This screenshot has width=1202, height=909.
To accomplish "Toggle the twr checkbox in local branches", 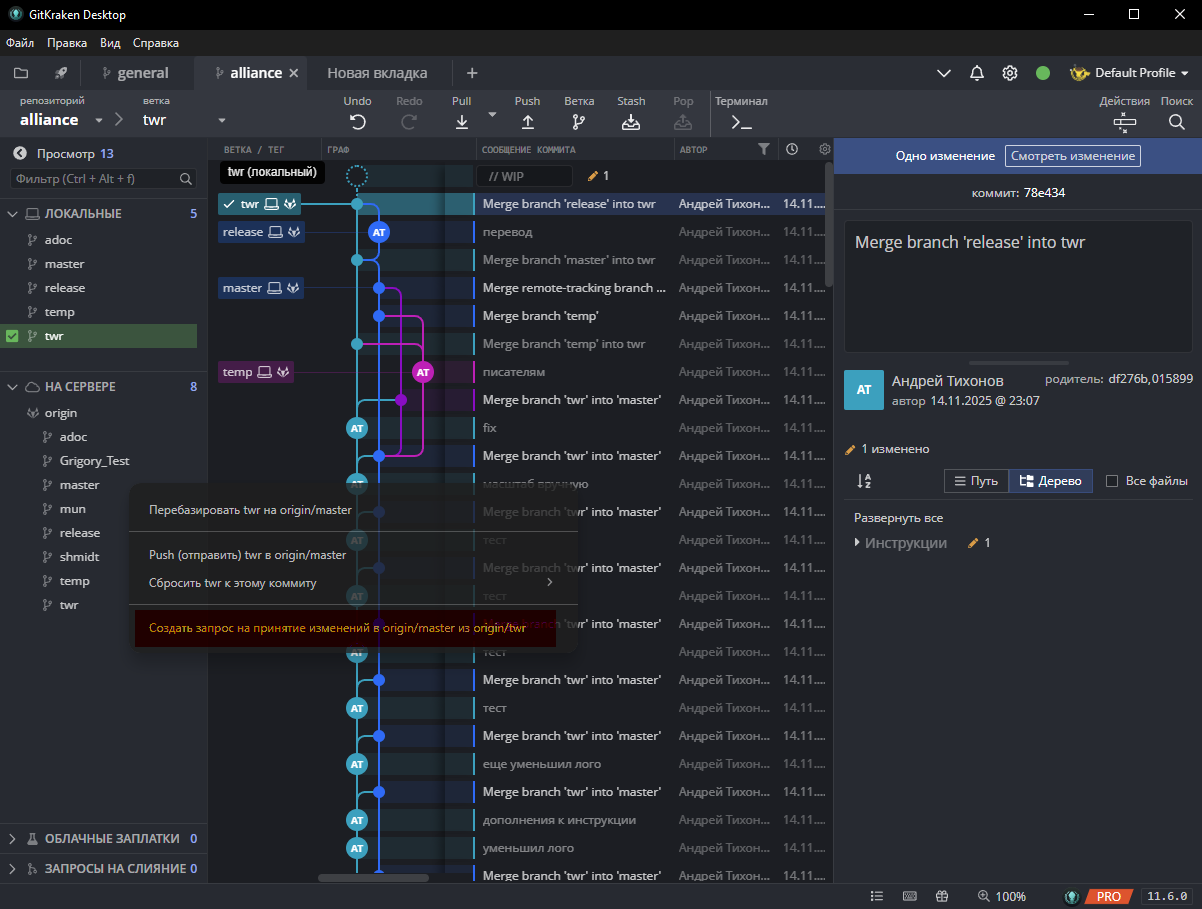I will click(14, 335).
